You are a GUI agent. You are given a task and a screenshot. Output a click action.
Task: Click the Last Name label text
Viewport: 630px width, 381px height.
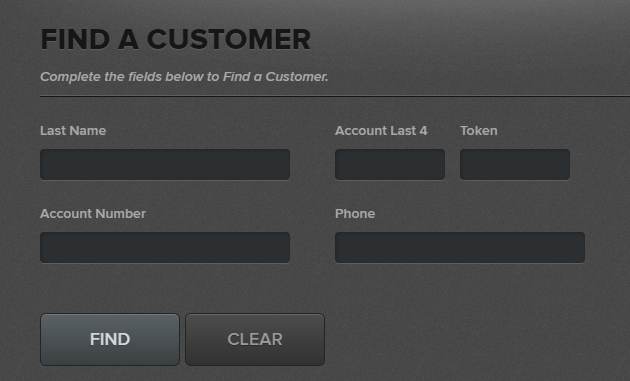73,131
